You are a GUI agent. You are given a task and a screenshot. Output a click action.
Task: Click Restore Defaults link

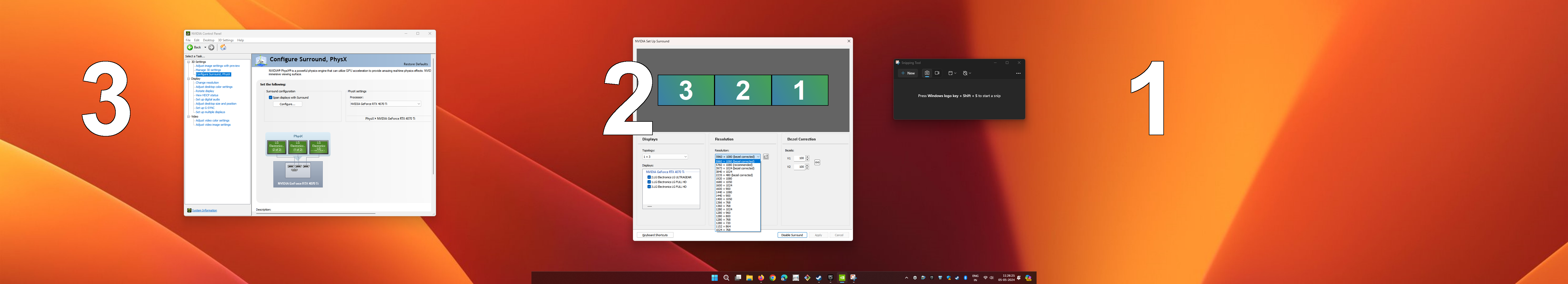(416, 64)
